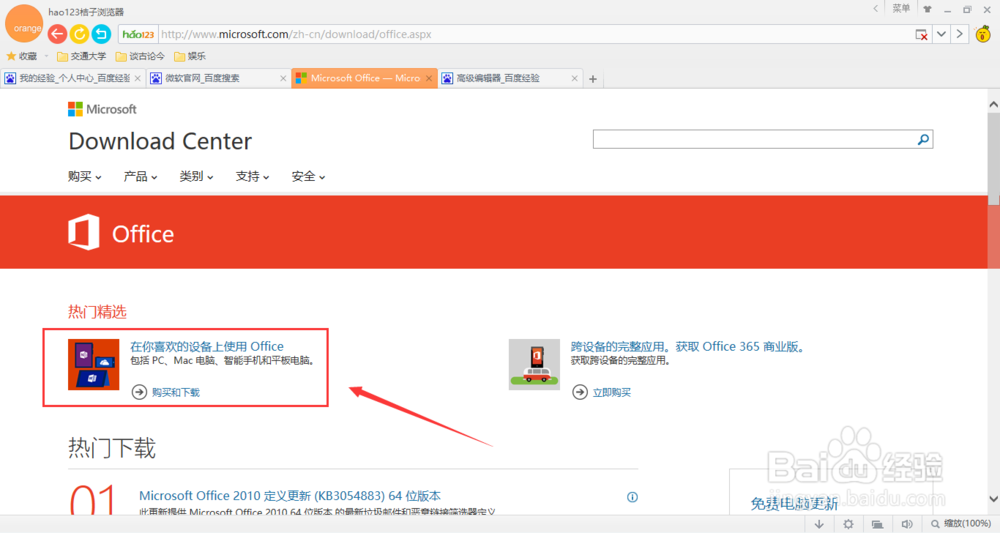The width and height of the screenshot is (1000, 533).
Task: Click the Microsoft logo on the page
Action: tap(102, 109)
